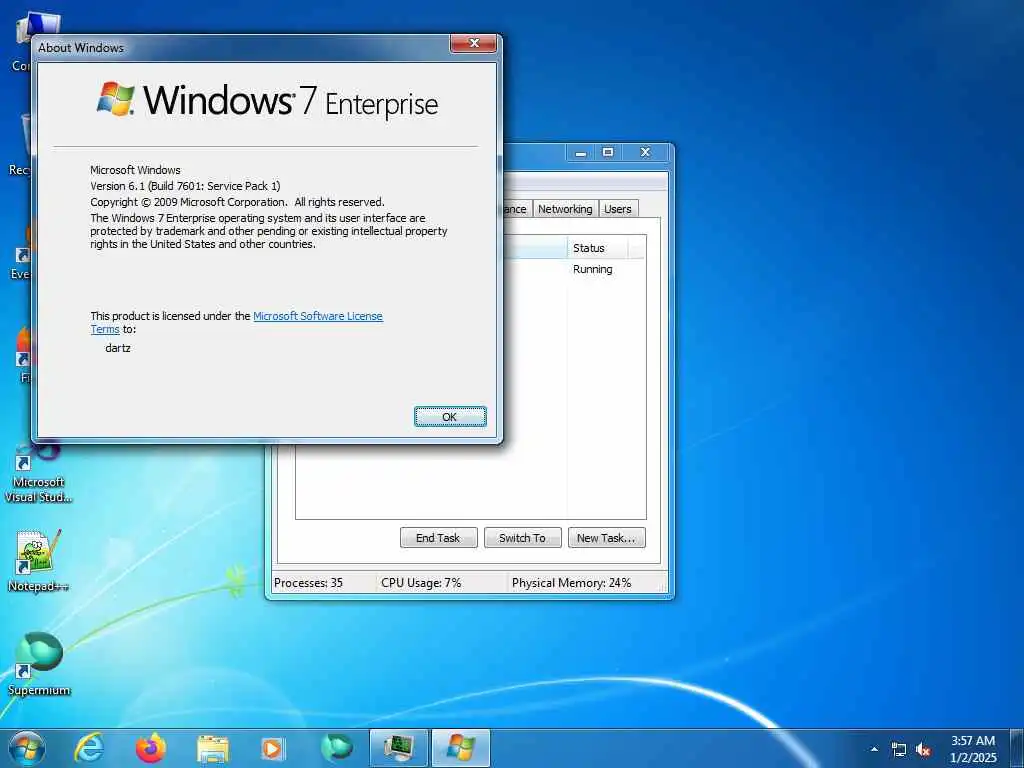The image size is (1024, 768).
Task: Launch Windows Media Player from taskbar
Action: coord(272,748)
